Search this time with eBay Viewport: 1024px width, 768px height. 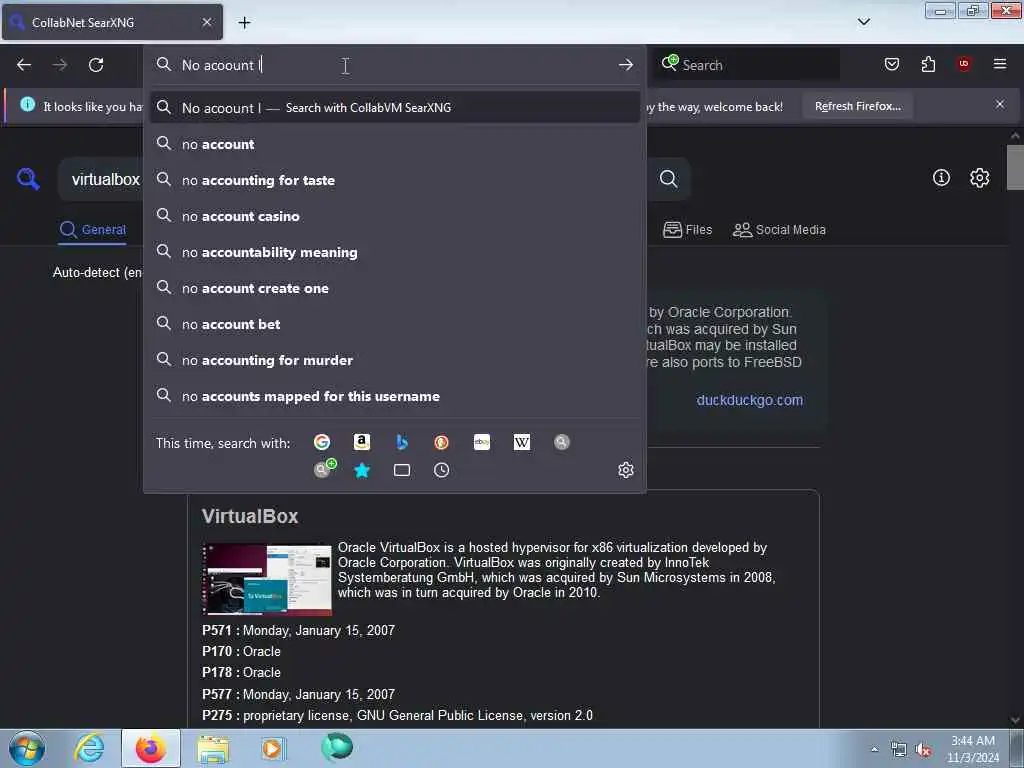pyautogui.click(x=482, y=442)
